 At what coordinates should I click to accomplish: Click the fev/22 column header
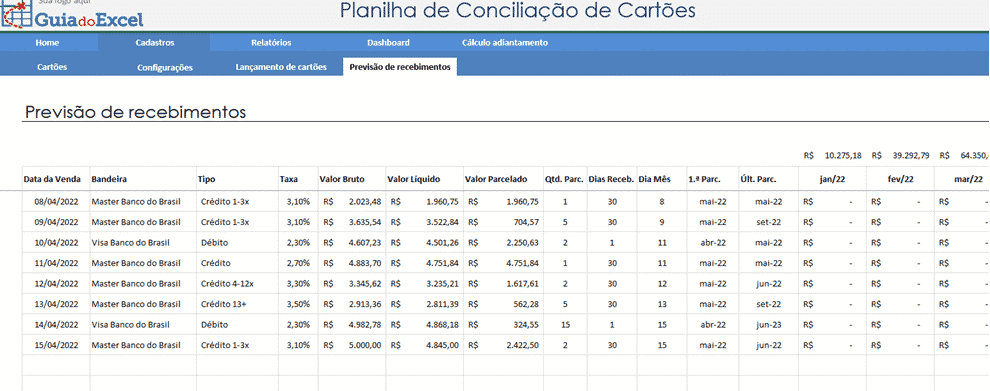click(900, 179)
